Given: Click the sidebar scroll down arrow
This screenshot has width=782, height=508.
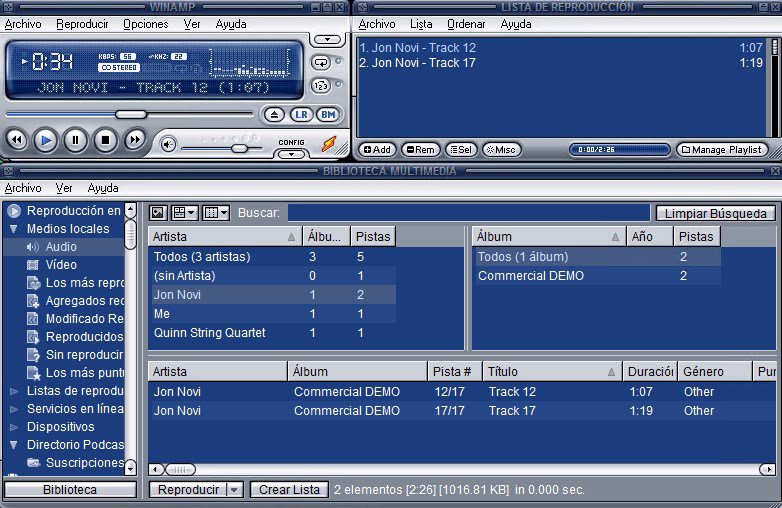Looking at the screenshot, I should point(130,468).
